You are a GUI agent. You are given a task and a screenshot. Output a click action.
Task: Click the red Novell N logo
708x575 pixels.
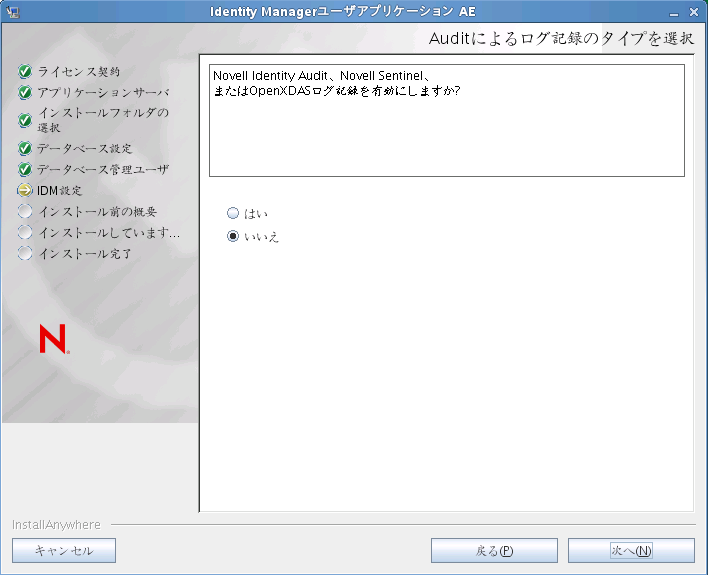coord(54,339)
